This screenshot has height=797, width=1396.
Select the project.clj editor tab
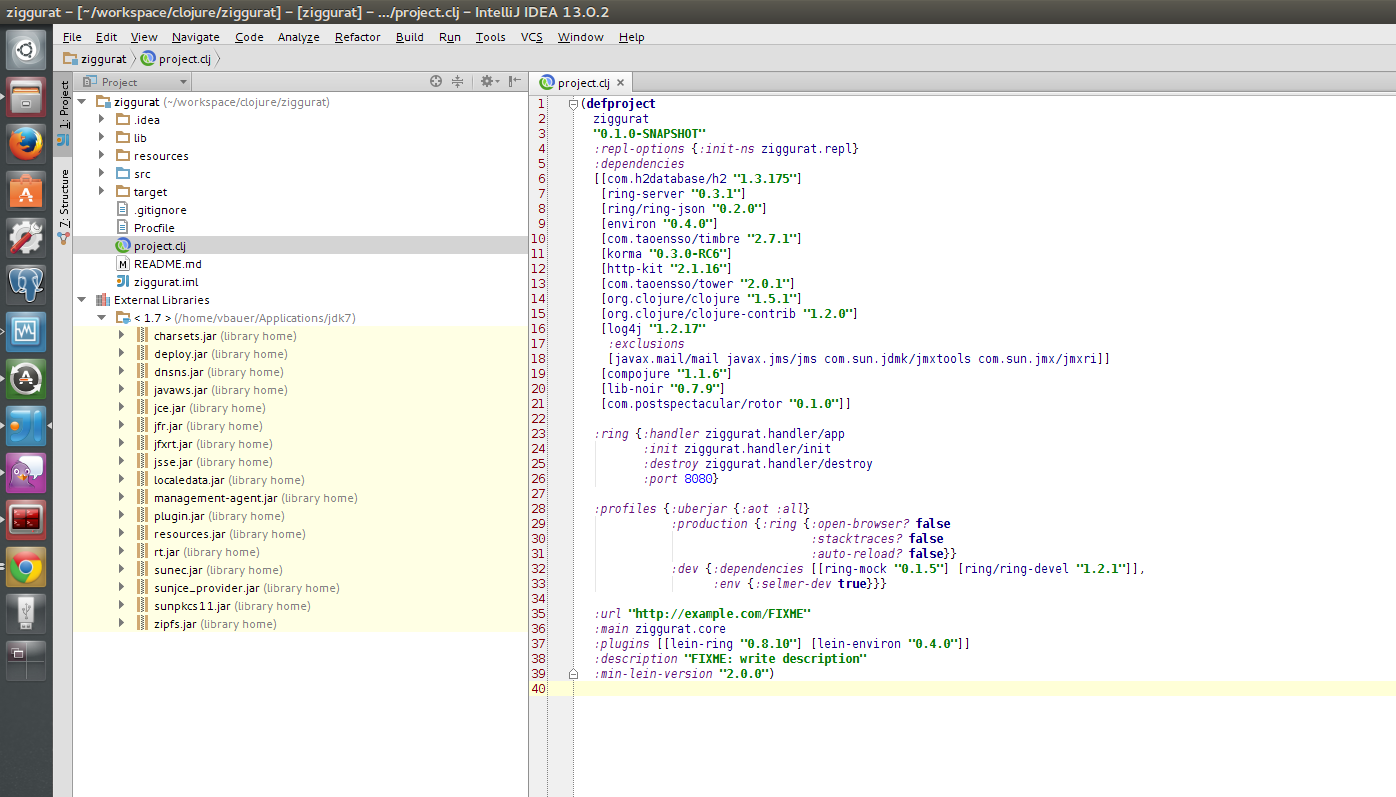point(582,83)
